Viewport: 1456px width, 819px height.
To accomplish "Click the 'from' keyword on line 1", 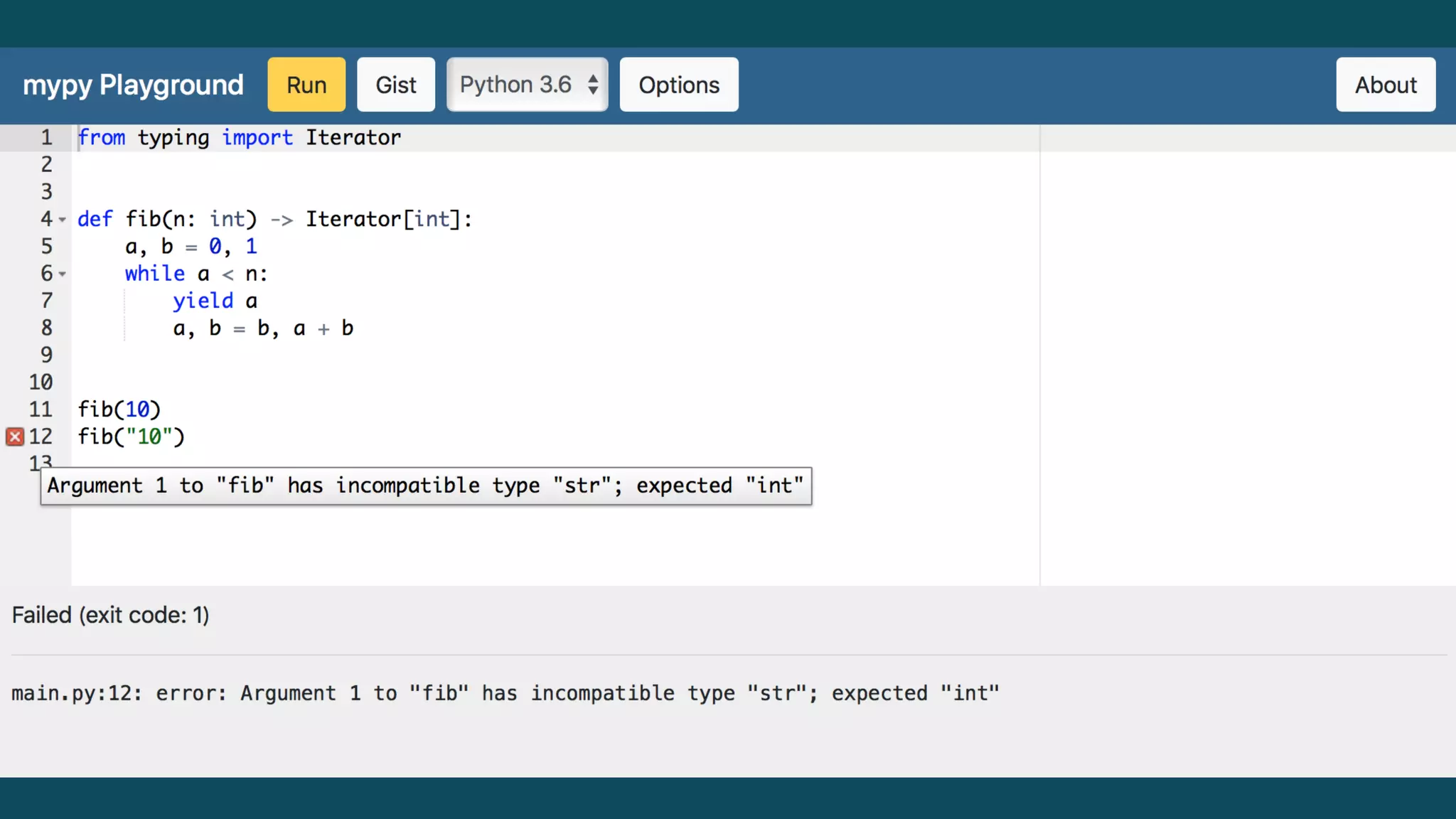I will 102,137.
